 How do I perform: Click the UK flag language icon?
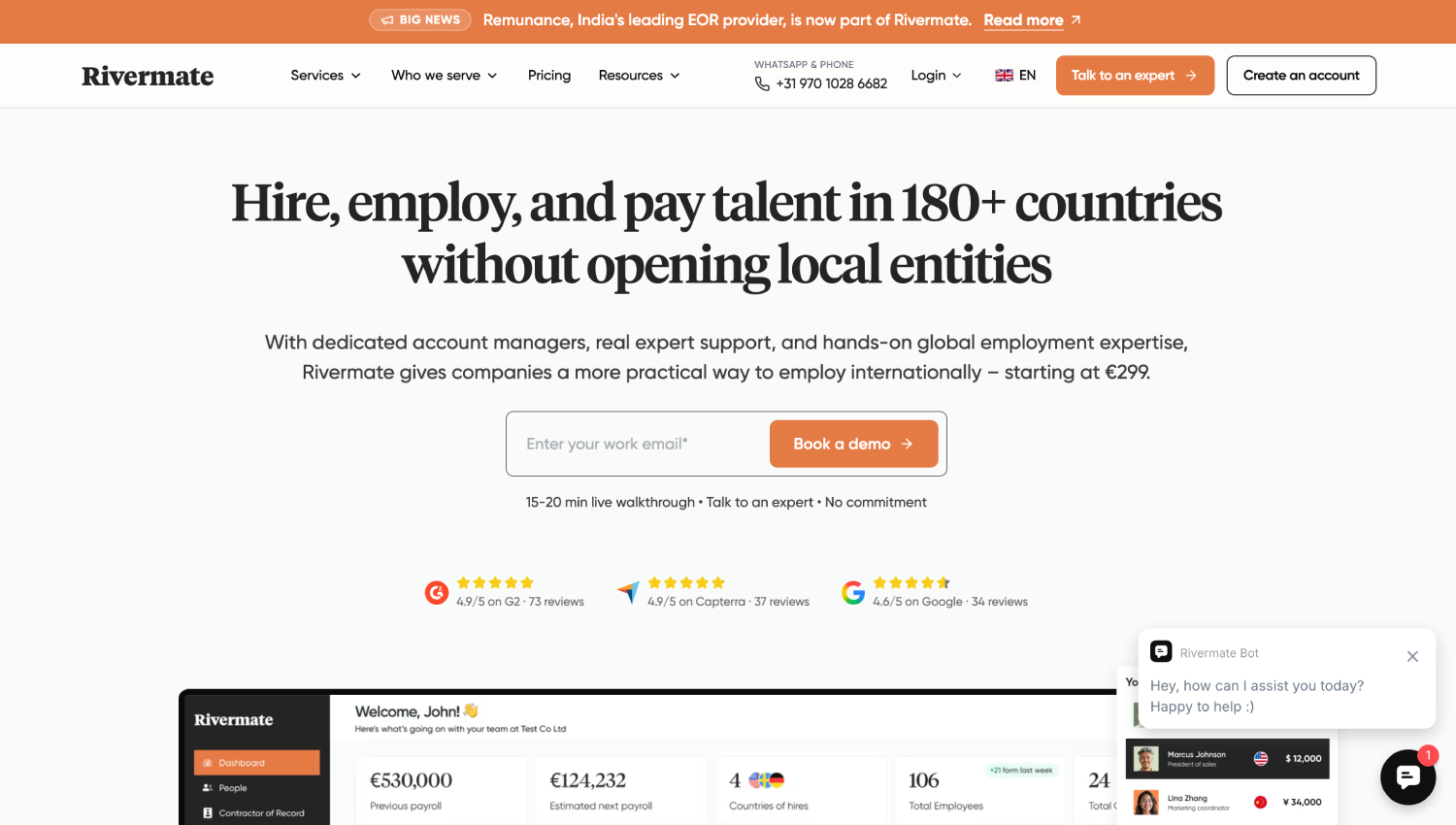pos(1004,76)
